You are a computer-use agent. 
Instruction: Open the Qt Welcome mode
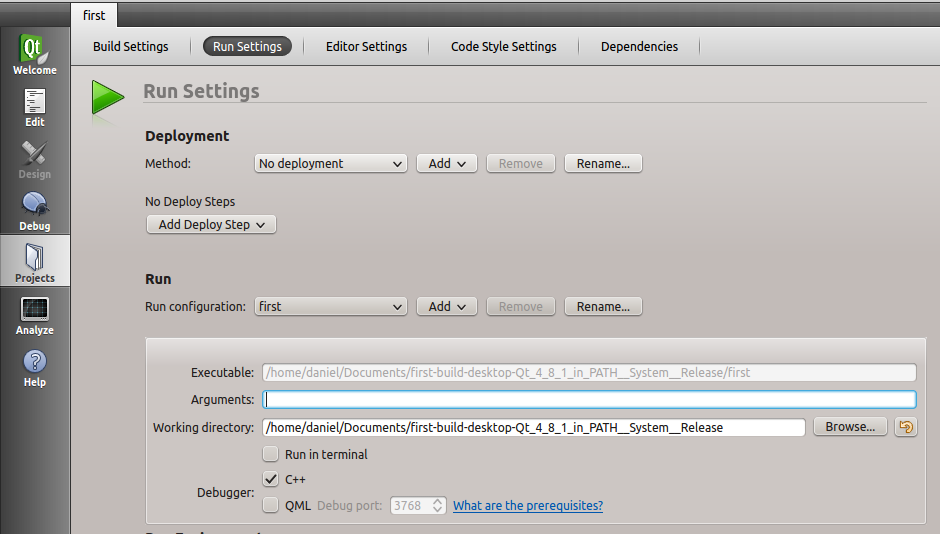[x=35, y=54]
